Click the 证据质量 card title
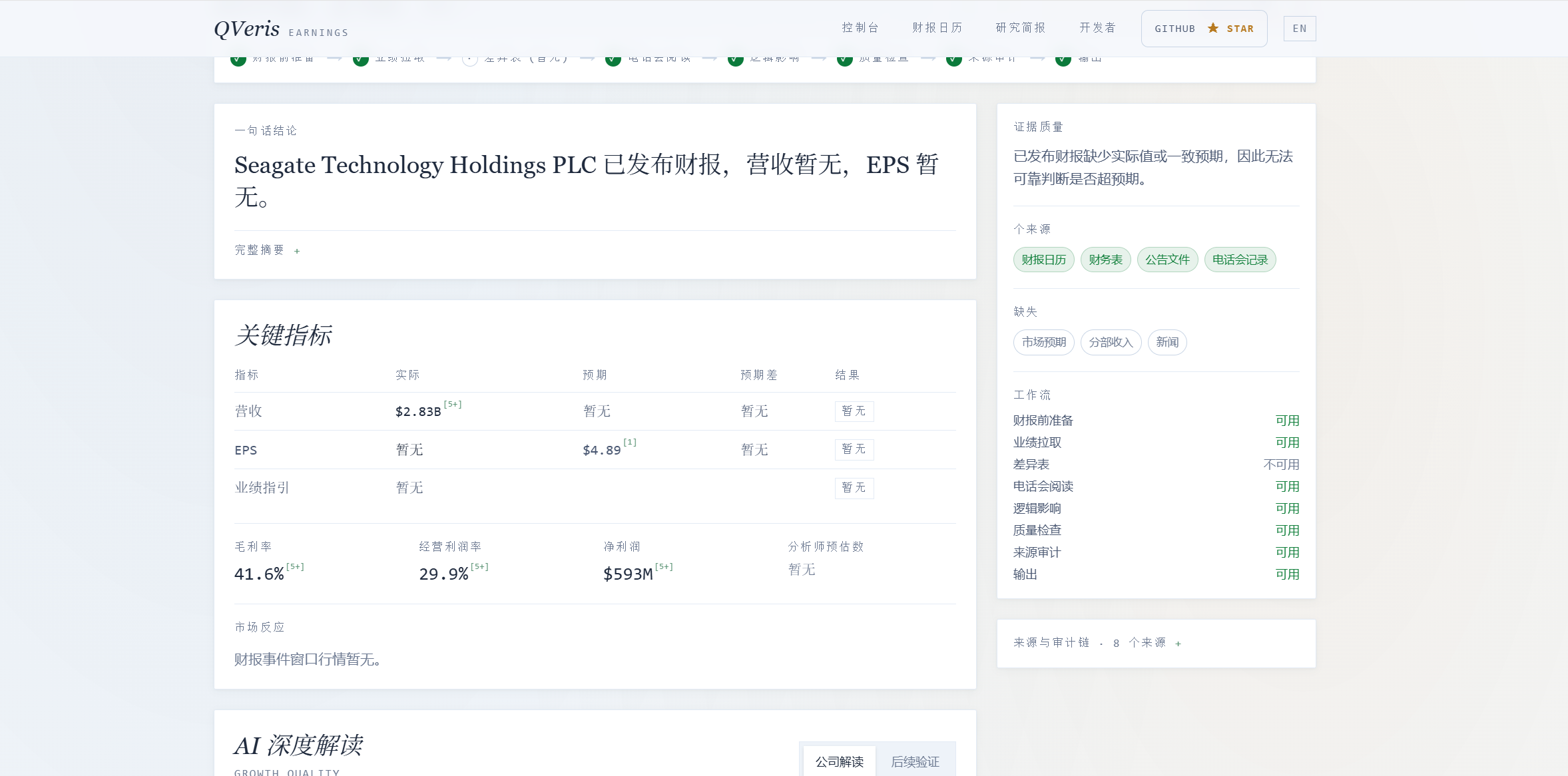Image resolution: width=1568 pixels, height=776 pixels. 1038,127
